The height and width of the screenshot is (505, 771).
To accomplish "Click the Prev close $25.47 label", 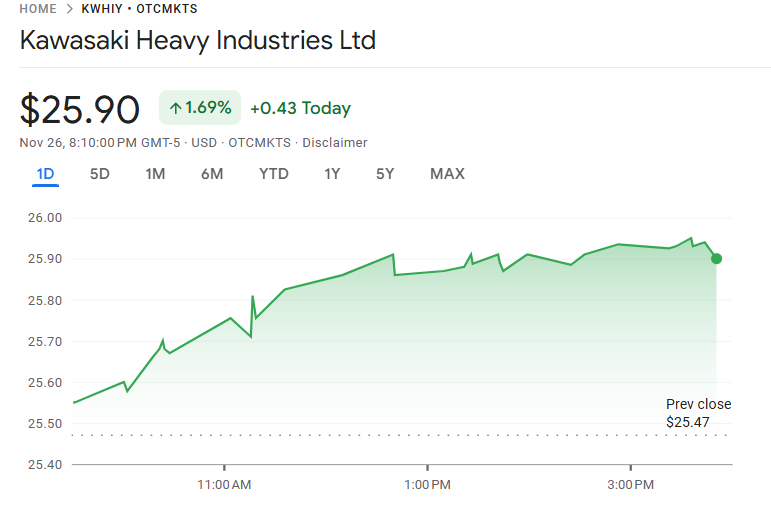I will pyautogui.click(x=698, y=413).
